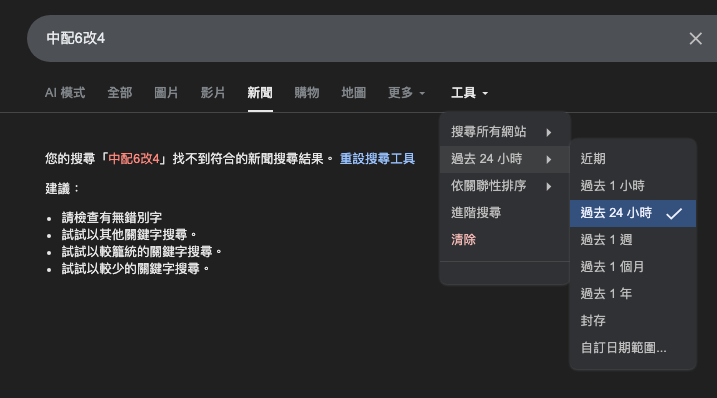Screen dimensions: 717x398
Task: Go to the 全部 results tab
Action: (119, 93)
